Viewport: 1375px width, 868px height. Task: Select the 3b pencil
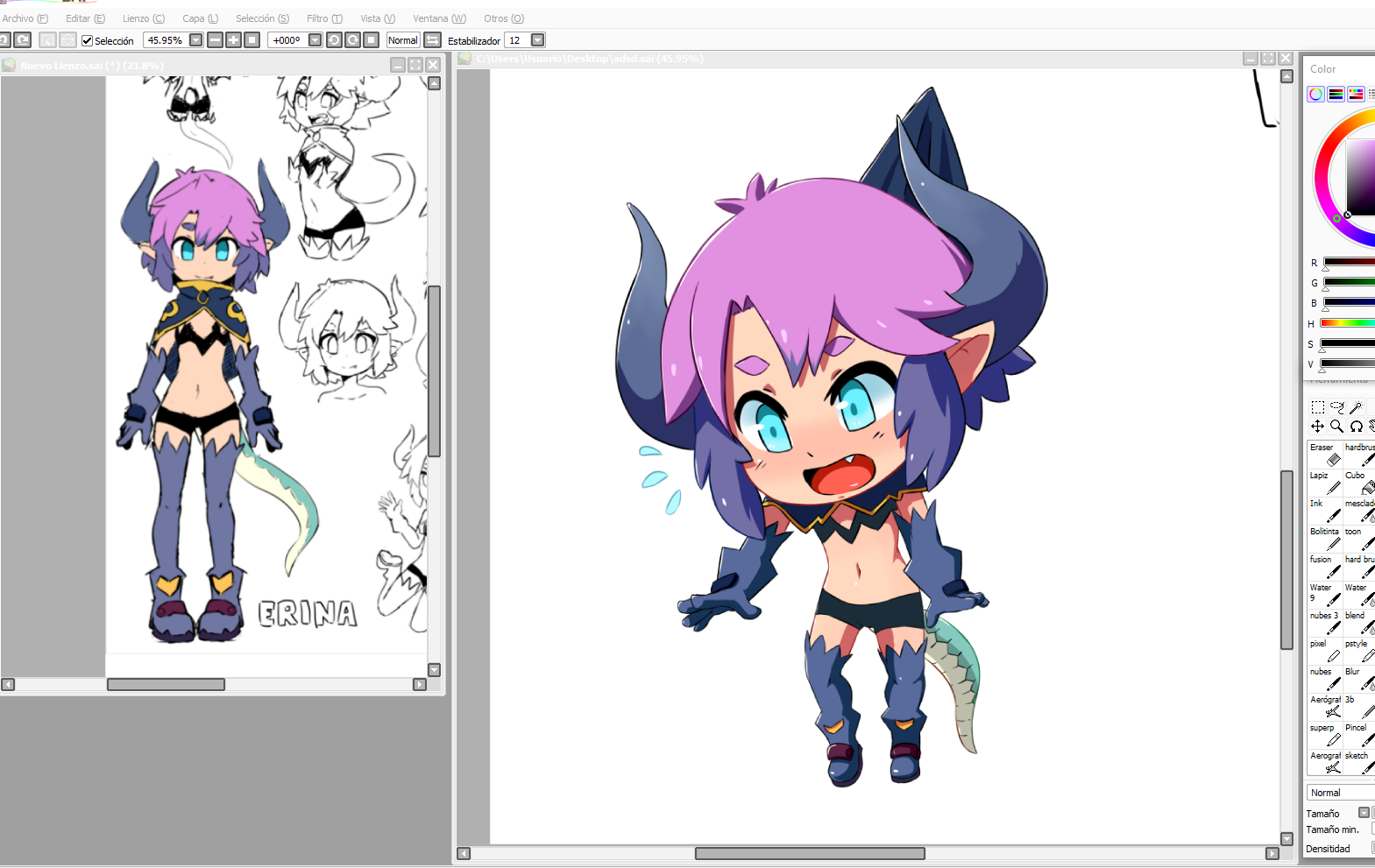point(1359,706)
